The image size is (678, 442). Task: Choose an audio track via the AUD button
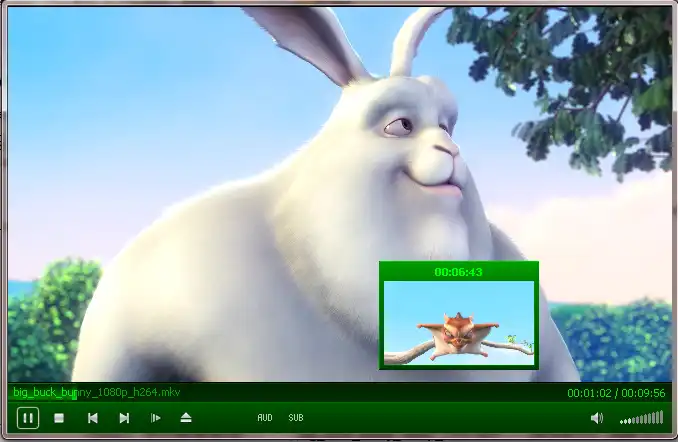click(265, 418)
